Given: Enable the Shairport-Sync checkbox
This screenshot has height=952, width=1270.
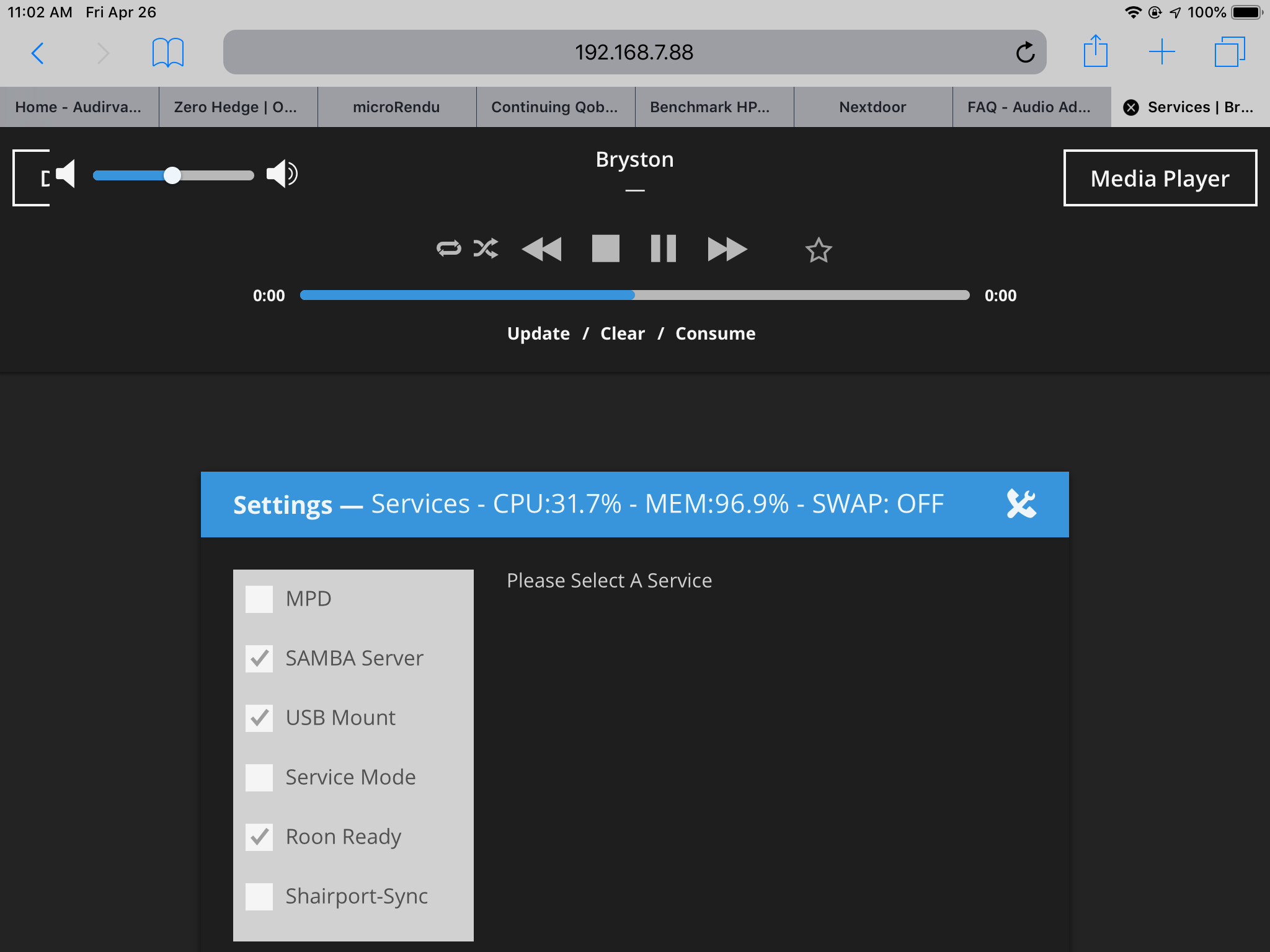Looking at the screenshot, I should click(259, 897).
